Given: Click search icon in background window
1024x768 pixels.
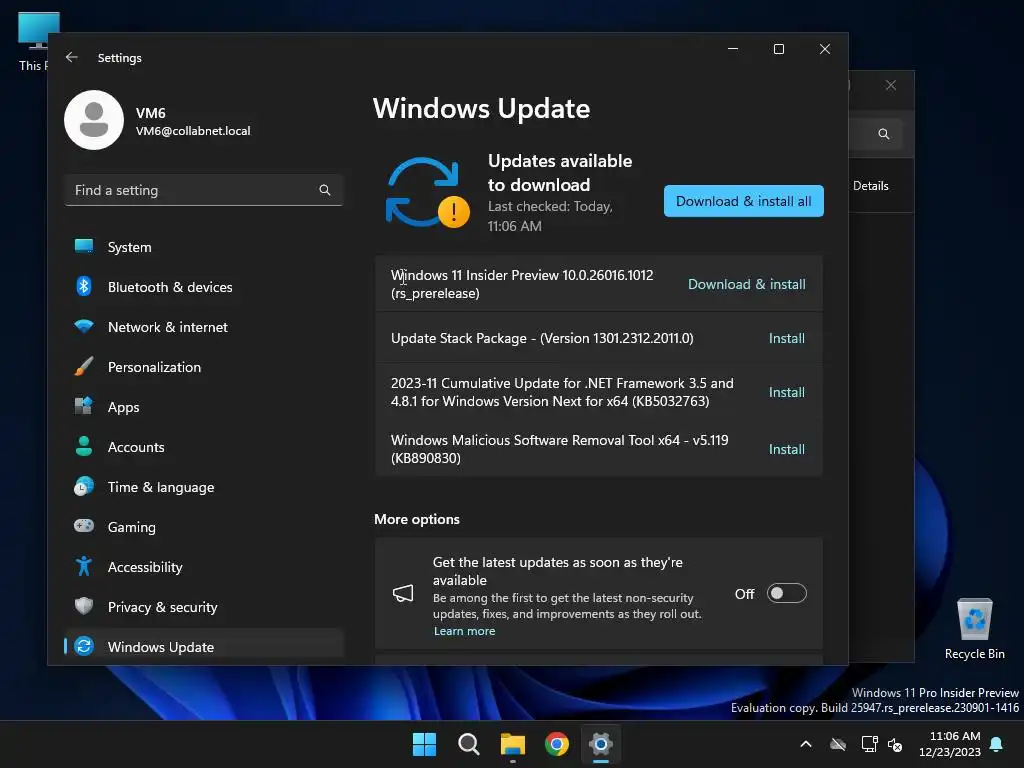Looking at the screenshot, I should point(884,134).
